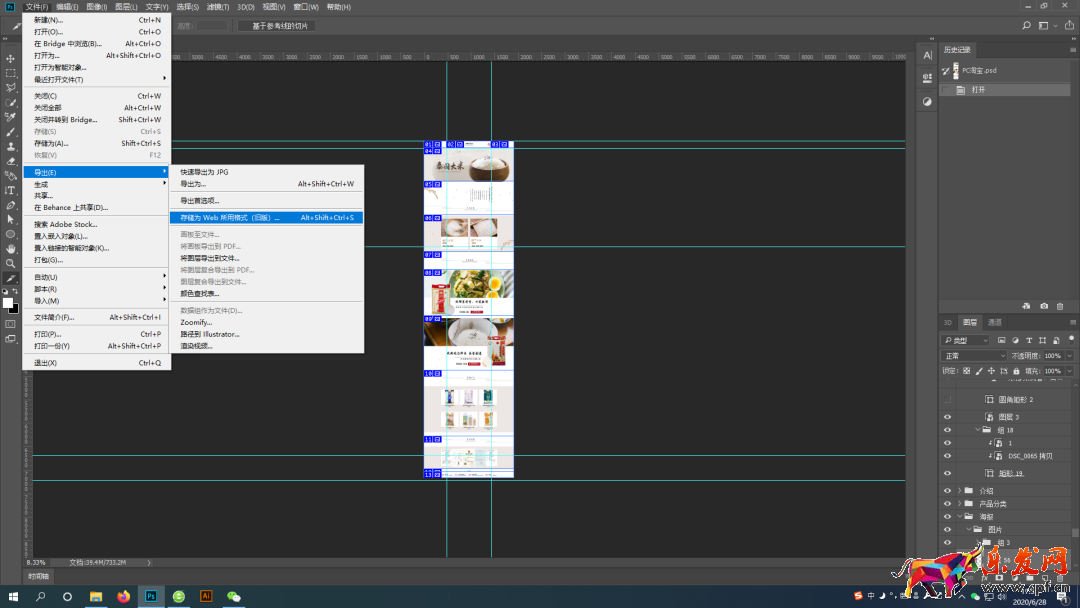Expand the 介绍 layer group
Viewport: 1080px width, 608px height.
[x=960, y=491]
